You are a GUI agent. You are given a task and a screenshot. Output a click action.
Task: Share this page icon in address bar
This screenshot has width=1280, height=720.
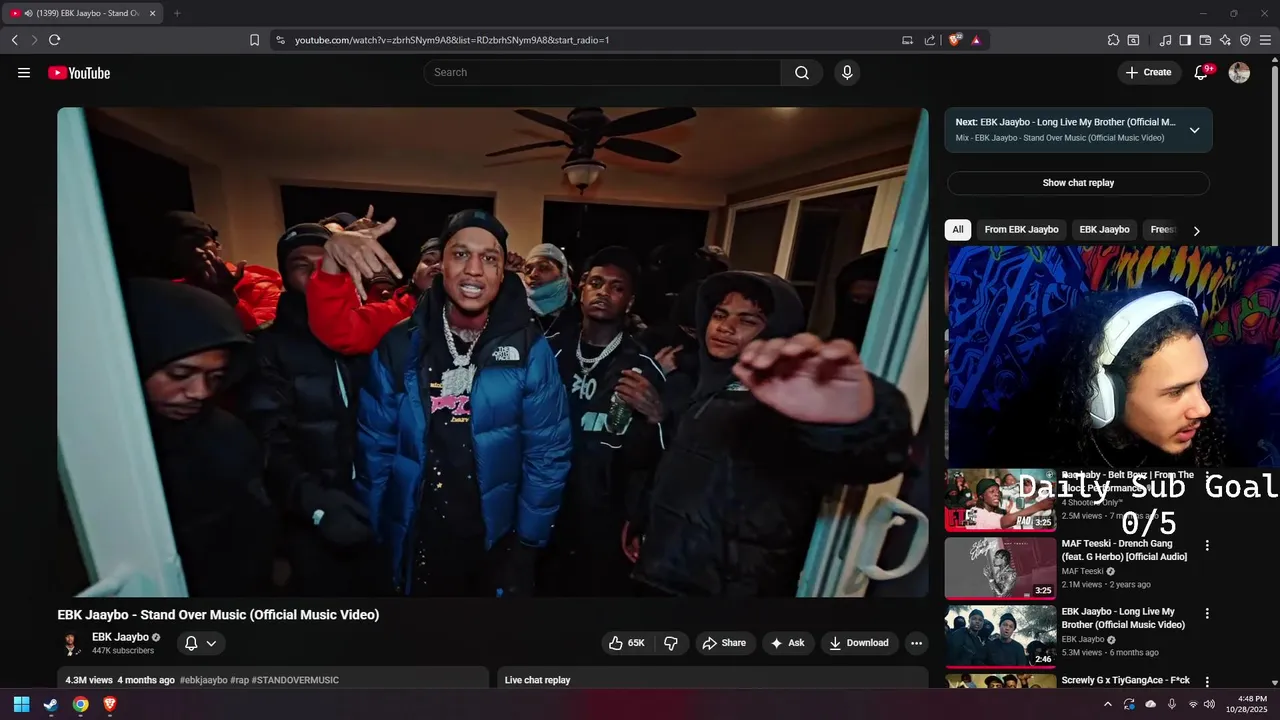930,40
